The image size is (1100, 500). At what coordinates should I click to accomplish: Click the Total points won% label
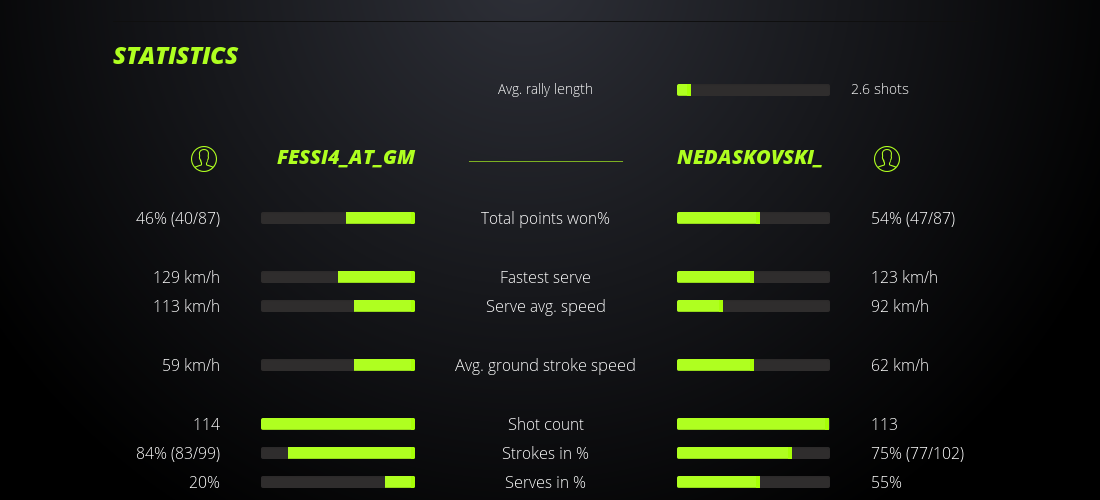point(545,218)
